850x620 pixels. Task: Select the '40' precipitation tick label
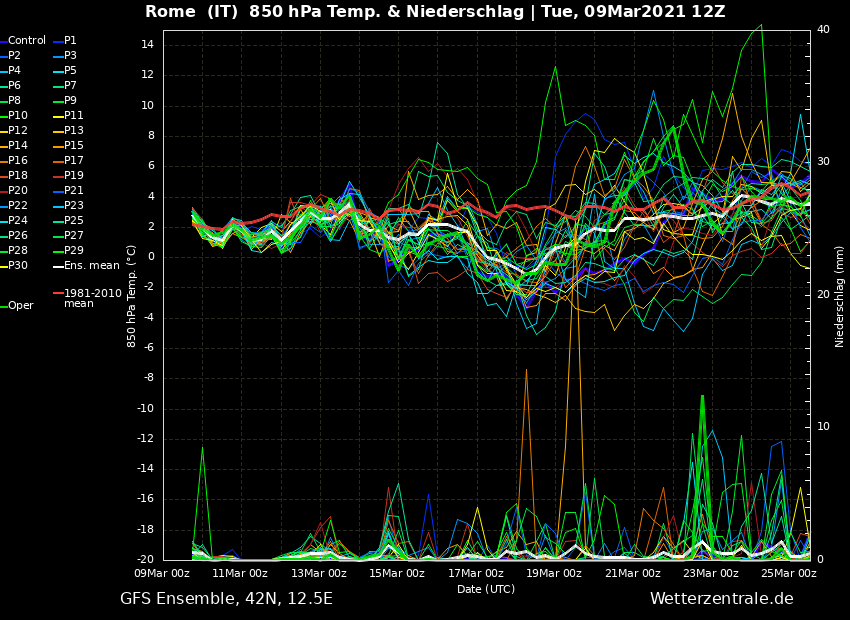823,29
